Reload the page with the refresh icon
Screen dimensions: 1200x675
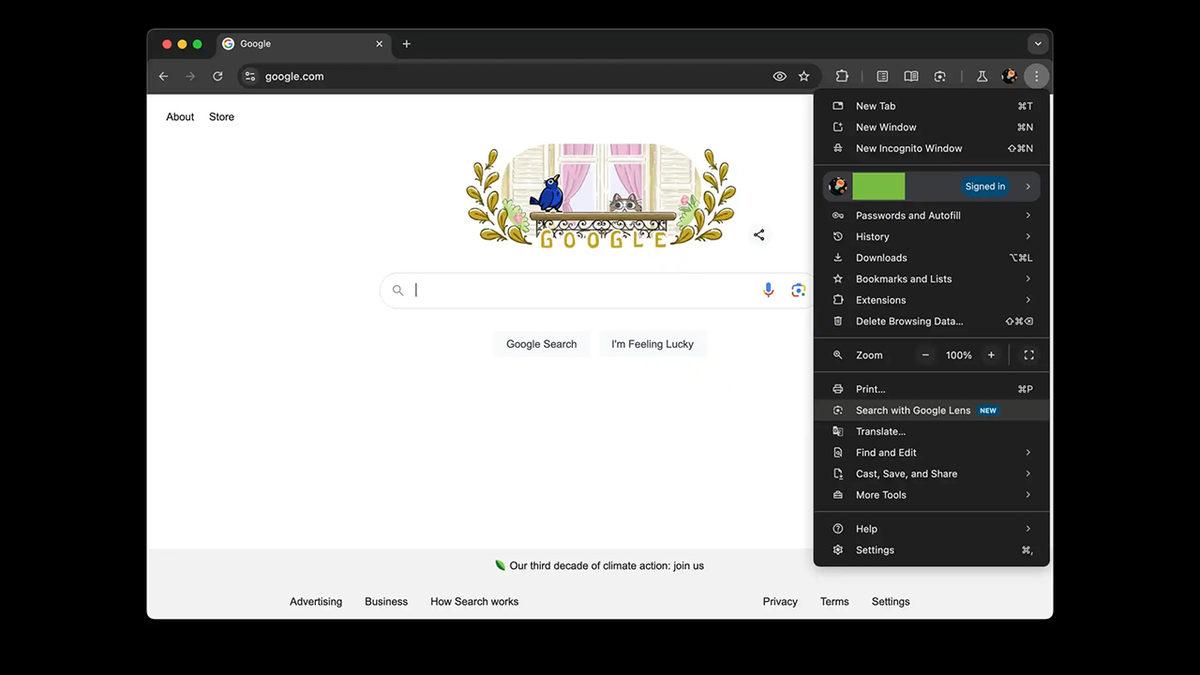218,75
